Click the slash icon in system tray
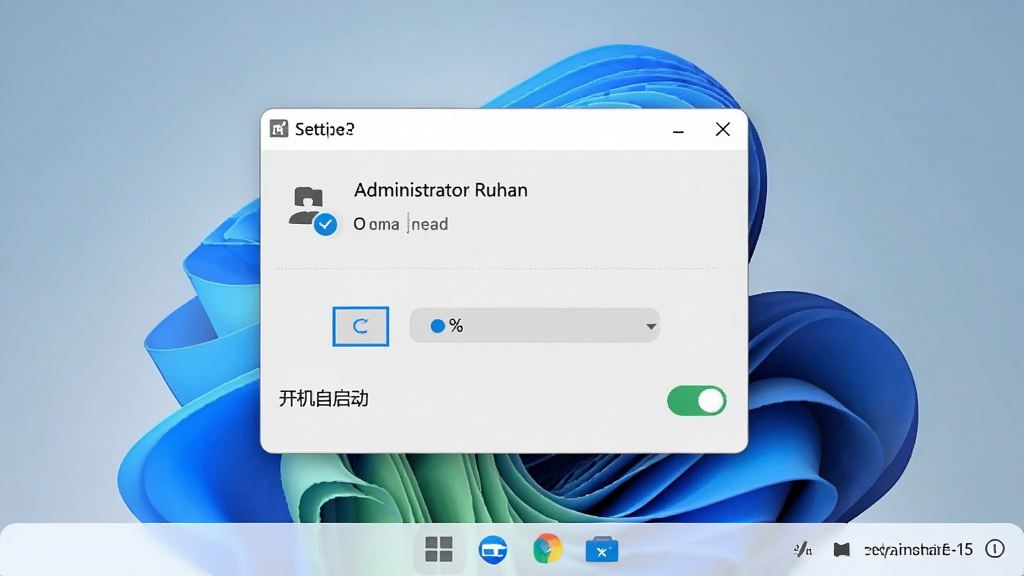This screenshot has width=1024, height=576. click(803, 549)
